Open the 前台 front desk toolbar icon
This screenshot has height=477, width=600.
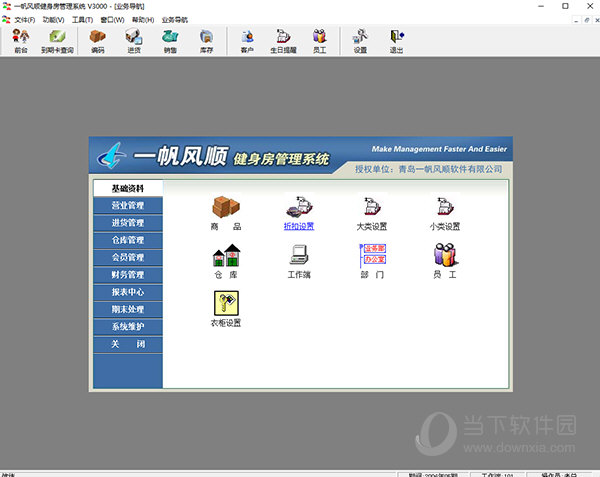tap(21, 41)
